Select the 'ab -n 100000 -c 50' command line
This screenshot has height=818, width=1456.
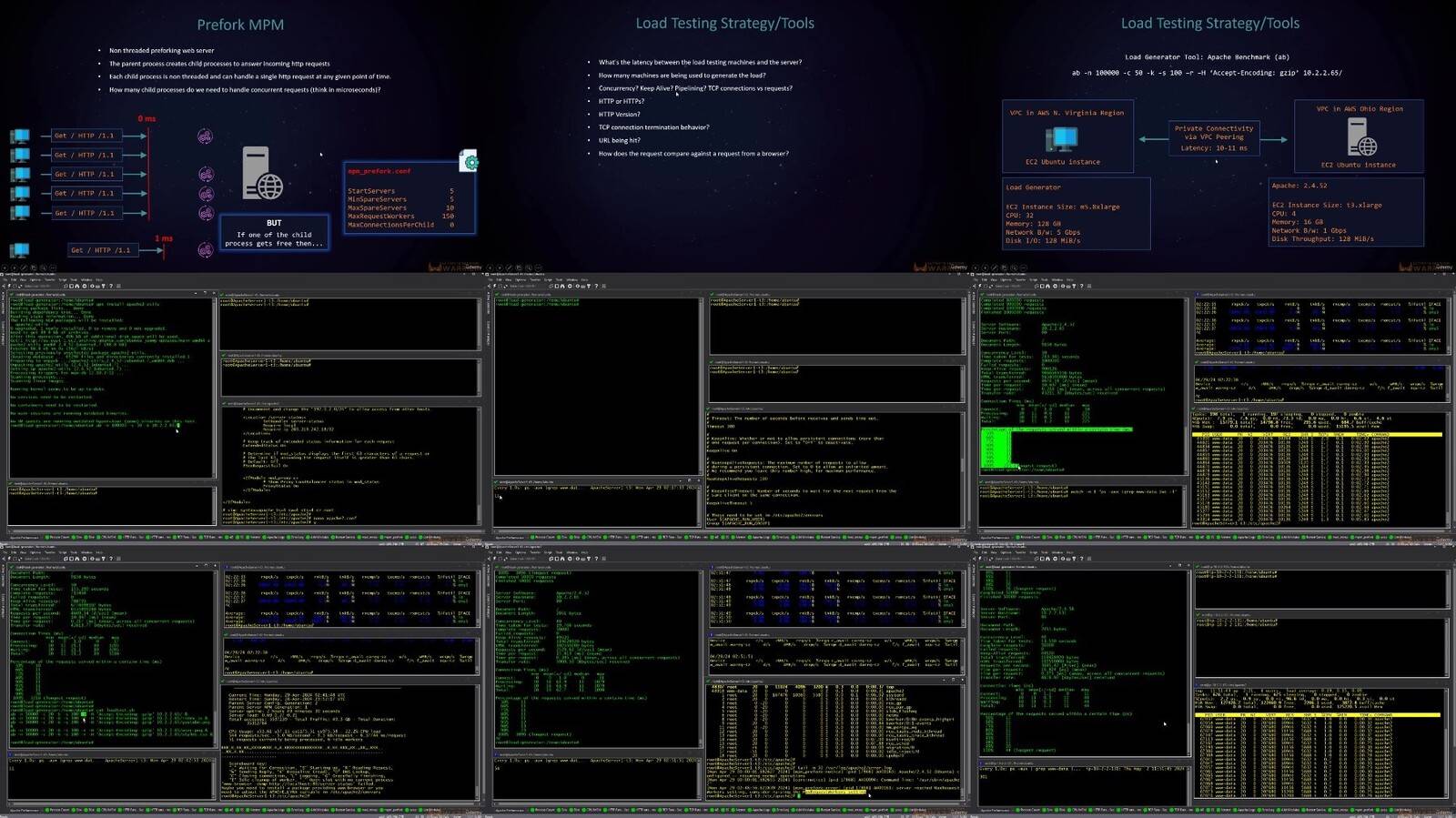1207,73
